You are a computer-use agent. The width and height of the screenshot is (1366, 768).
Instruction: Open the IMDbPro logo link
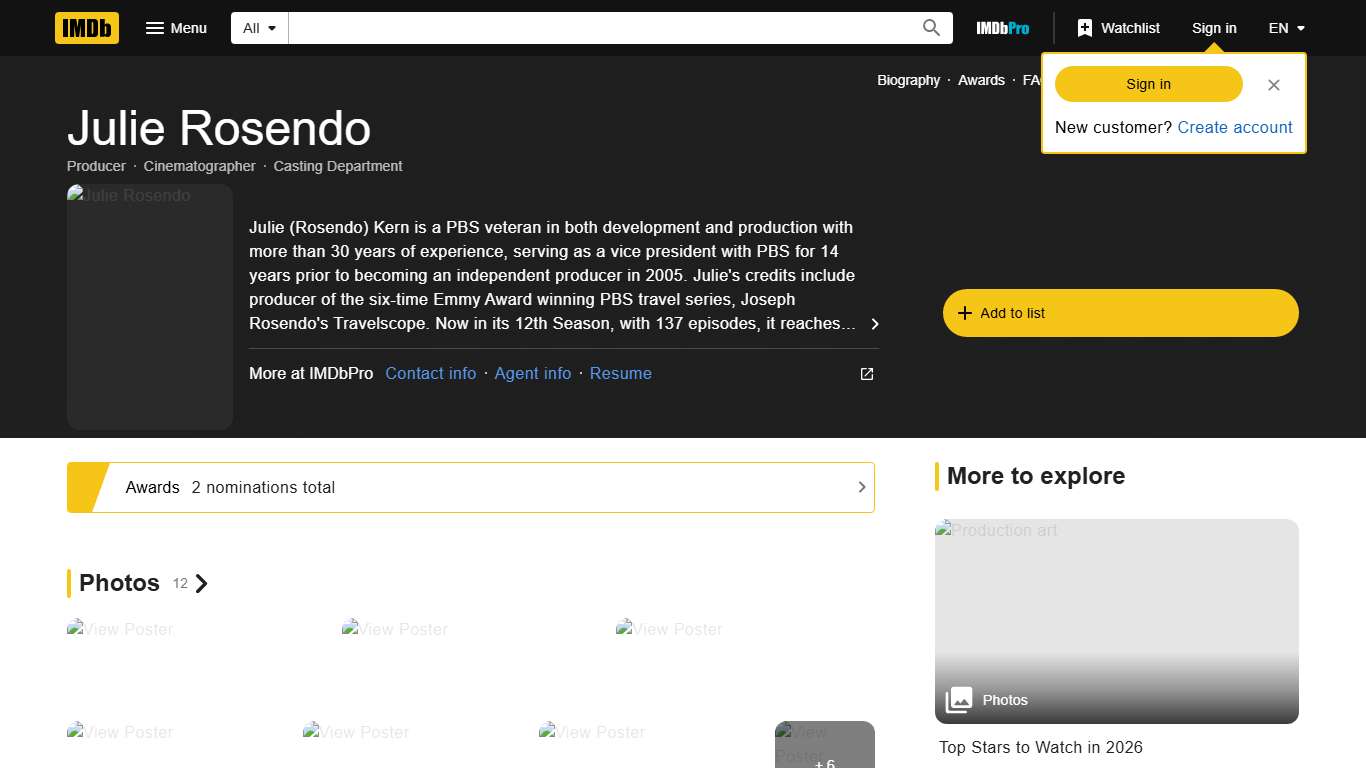pyautogui.click(x=1002, y=28)
